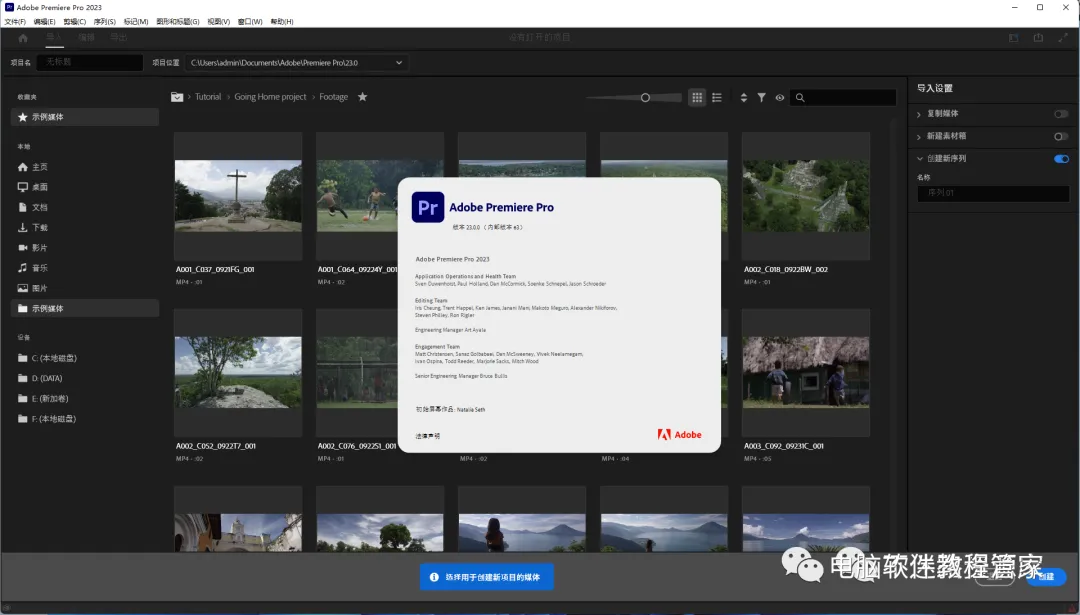Viewport: 1080px width, 615px height.
Task: Open the 序列(S) menu
Action: click(105, 21)
